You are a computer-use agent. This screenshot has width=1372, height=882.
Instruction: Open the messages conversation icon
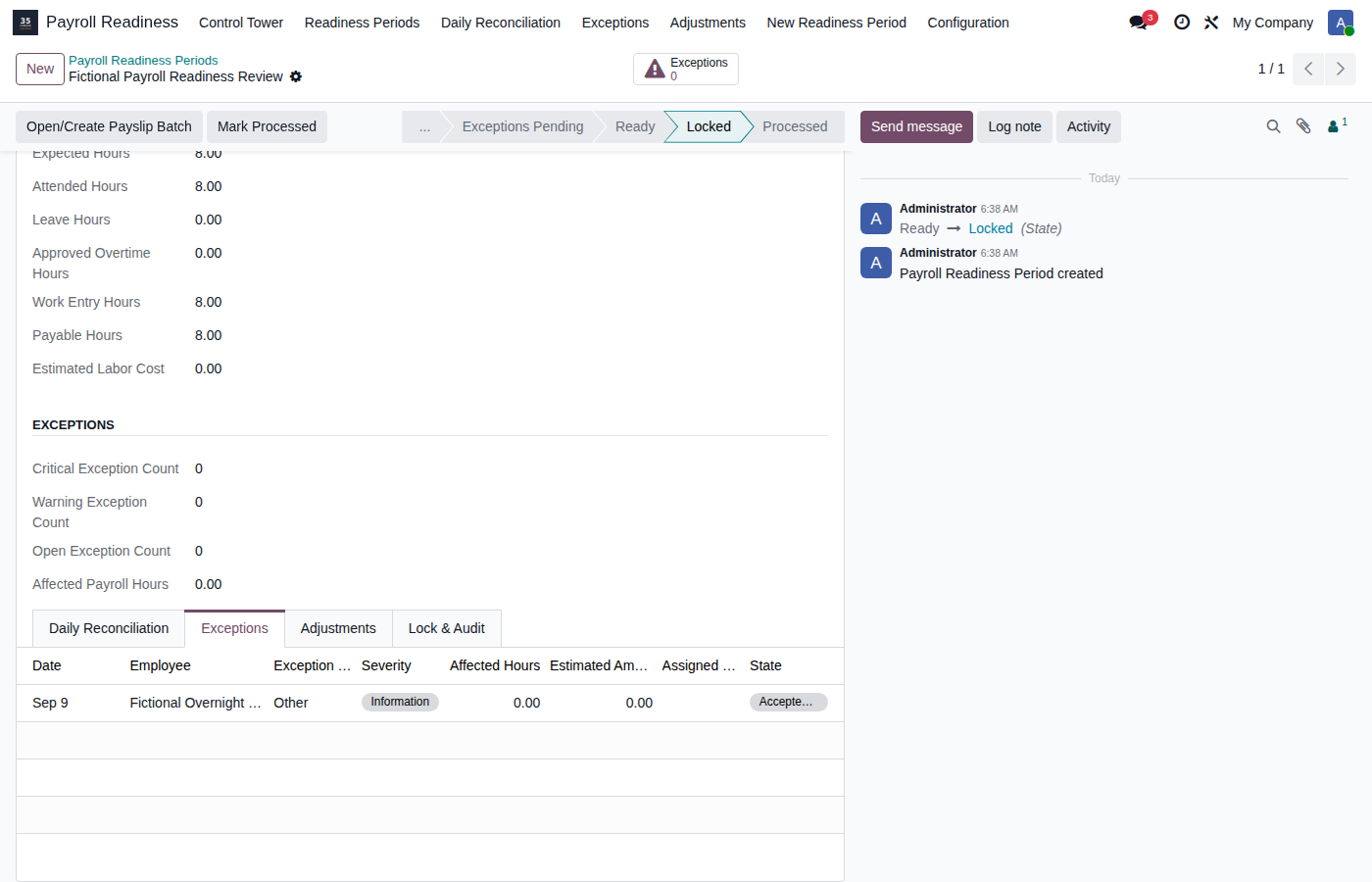pyautogui.click(x=1139, y=22)
